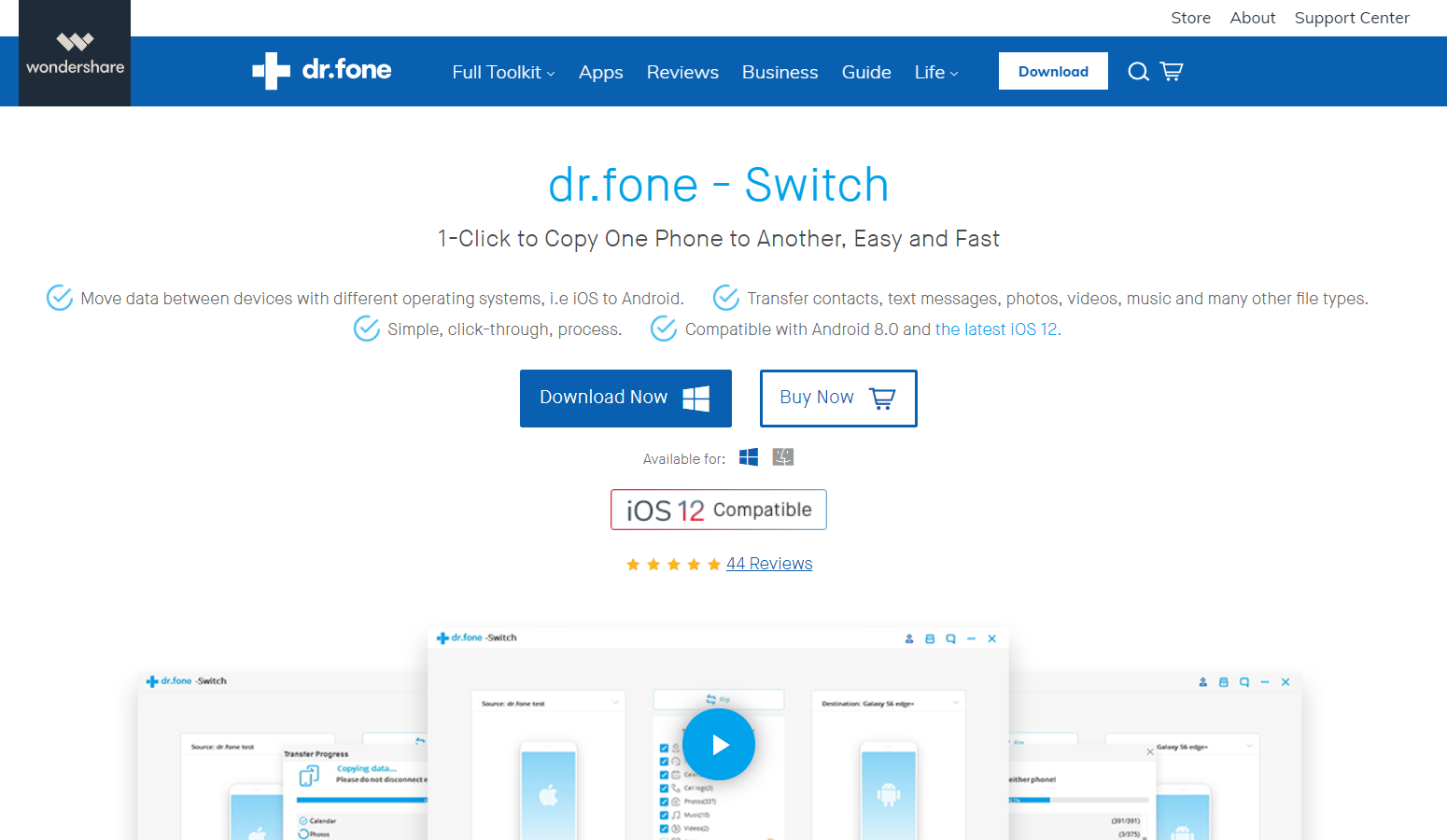Close the transfer dialog in the right window
The height and width of the screenshot is (840, 1447).
1149,751
